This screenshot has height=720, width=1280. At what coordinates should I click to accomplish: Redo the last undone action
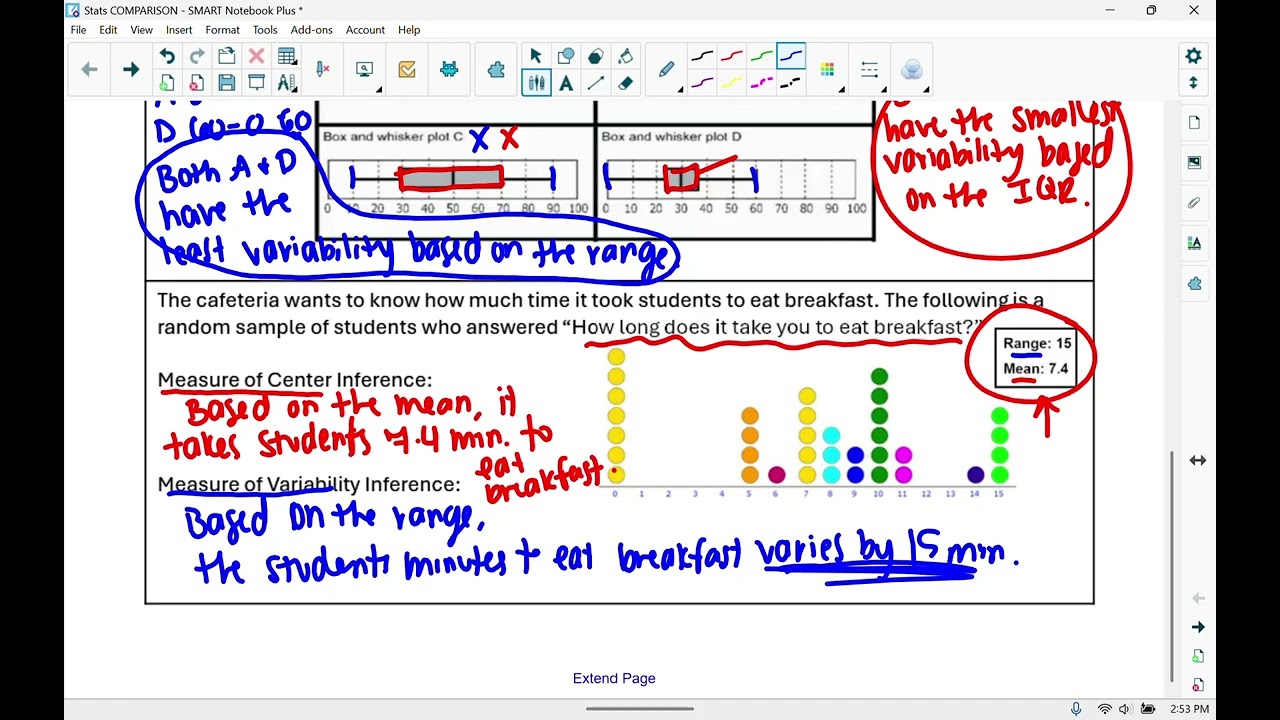coord(197,56)
